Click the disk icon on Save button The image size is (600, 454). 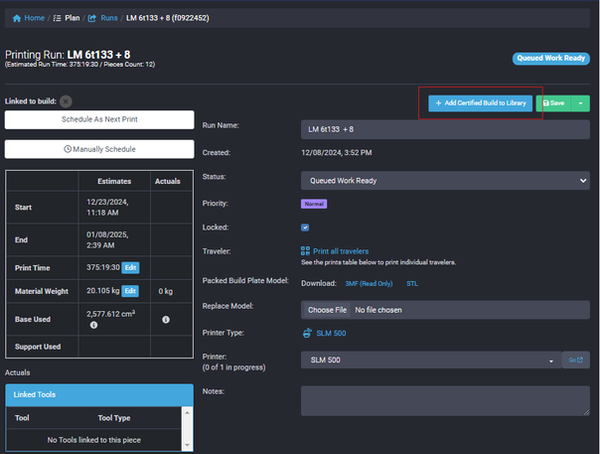(x=546, y=103)
